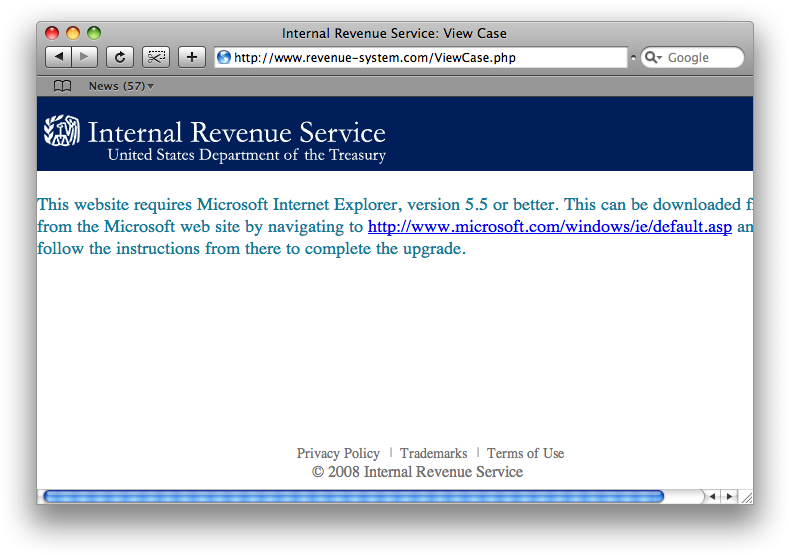Click the globe site icon in the address bar
Screen dimensions: 789x555
point(224,57)
